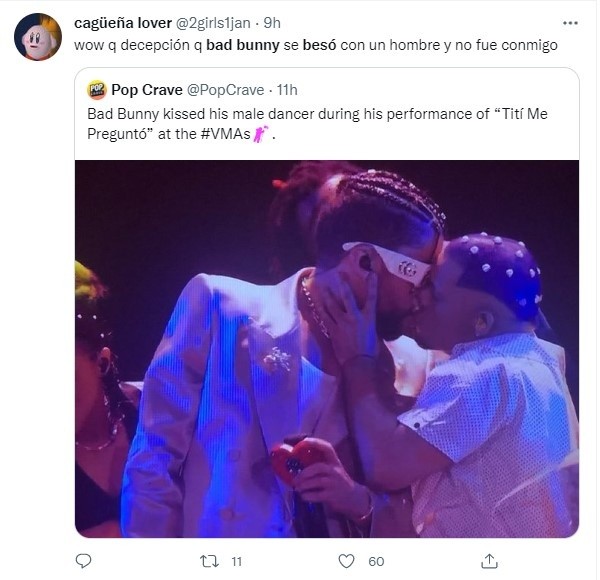This screenshot has width=600, height=580.
Task: Follow the #VMAs hashtag link
Action: tap(225, 135)
